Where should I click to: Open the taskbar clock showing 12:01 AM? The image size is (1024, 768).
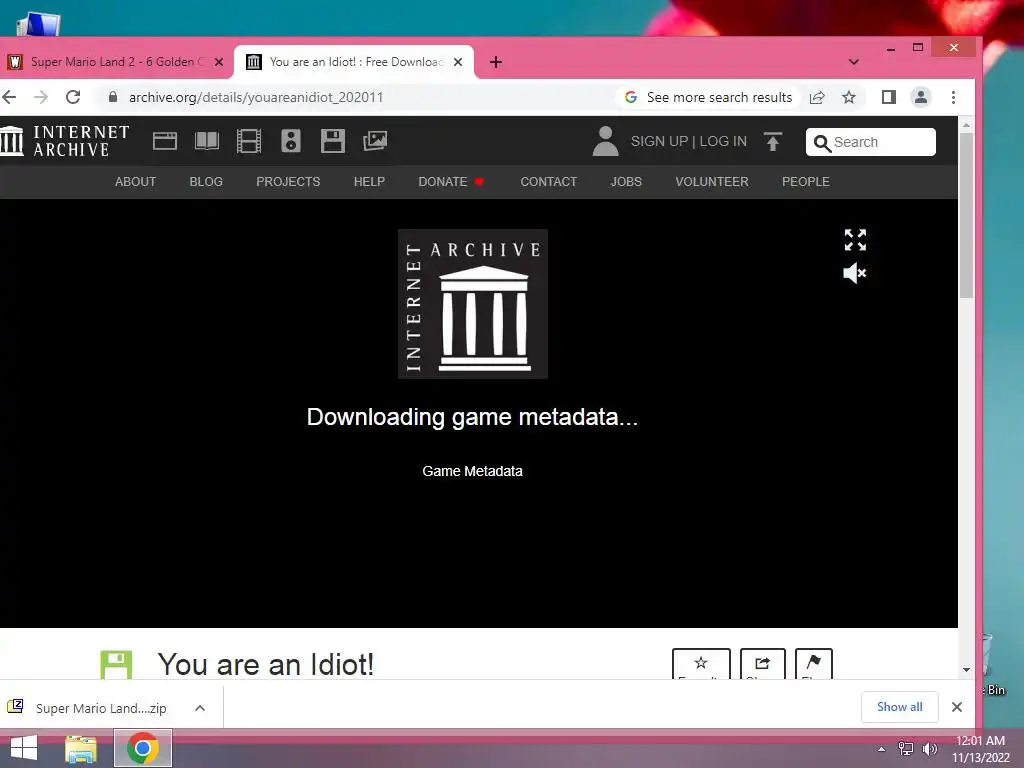pos(980,749)
